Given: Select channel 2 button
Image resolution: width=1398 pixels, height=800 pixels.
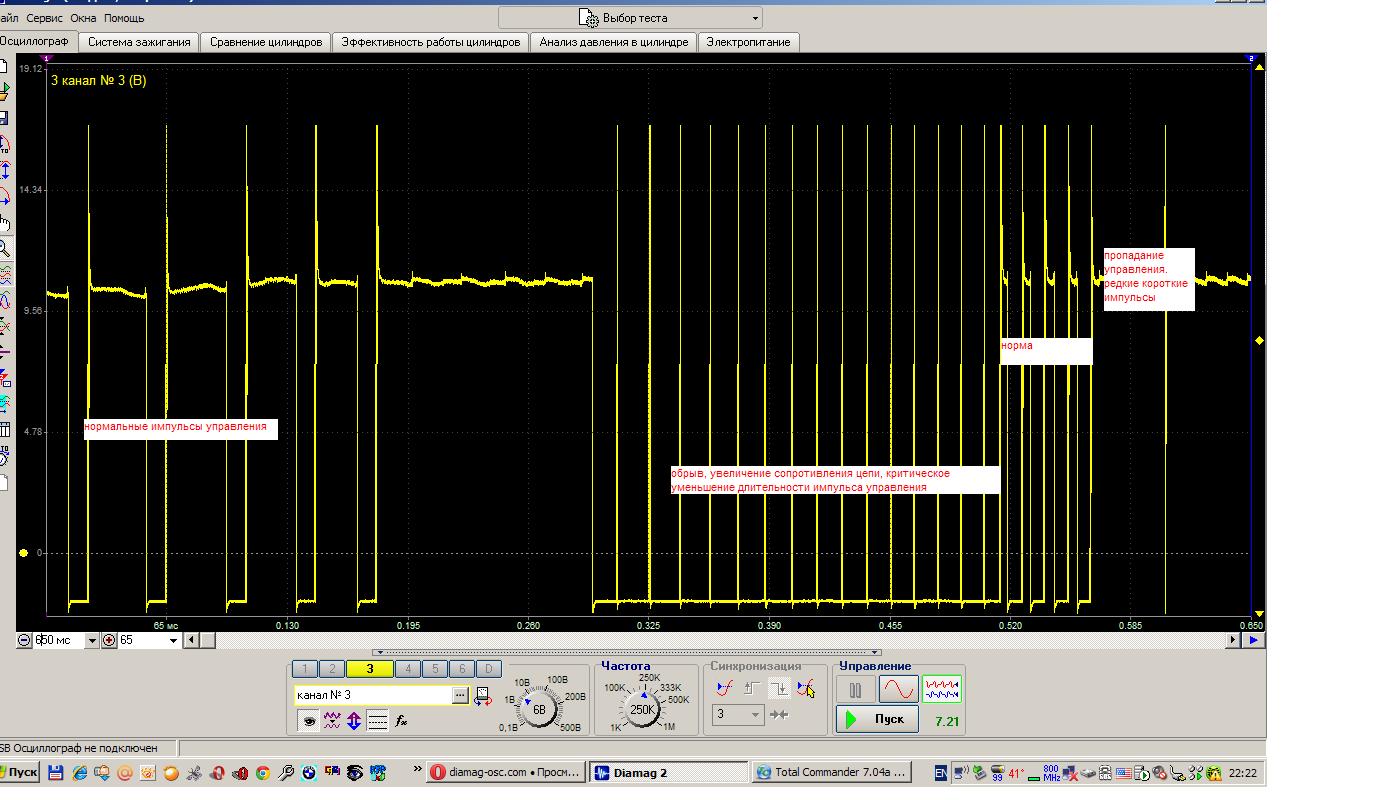Looking at the screenshot, I should [331, 669].
